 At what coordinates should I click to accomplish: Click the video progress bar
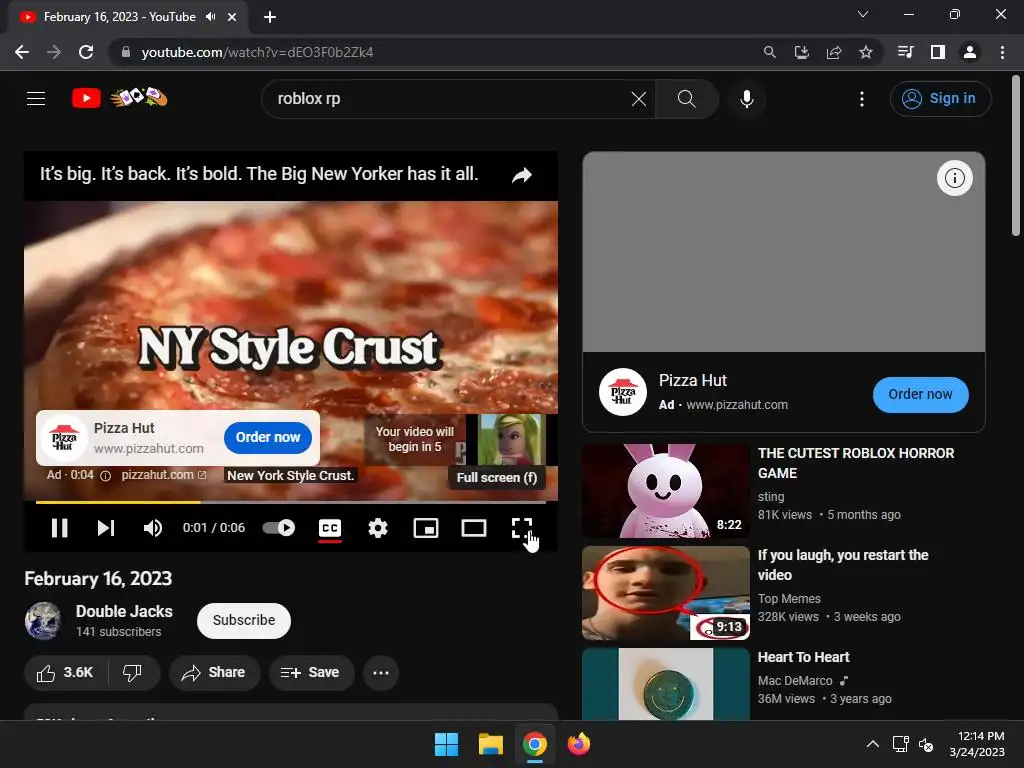pyautogui.click(x=291, y=502)
